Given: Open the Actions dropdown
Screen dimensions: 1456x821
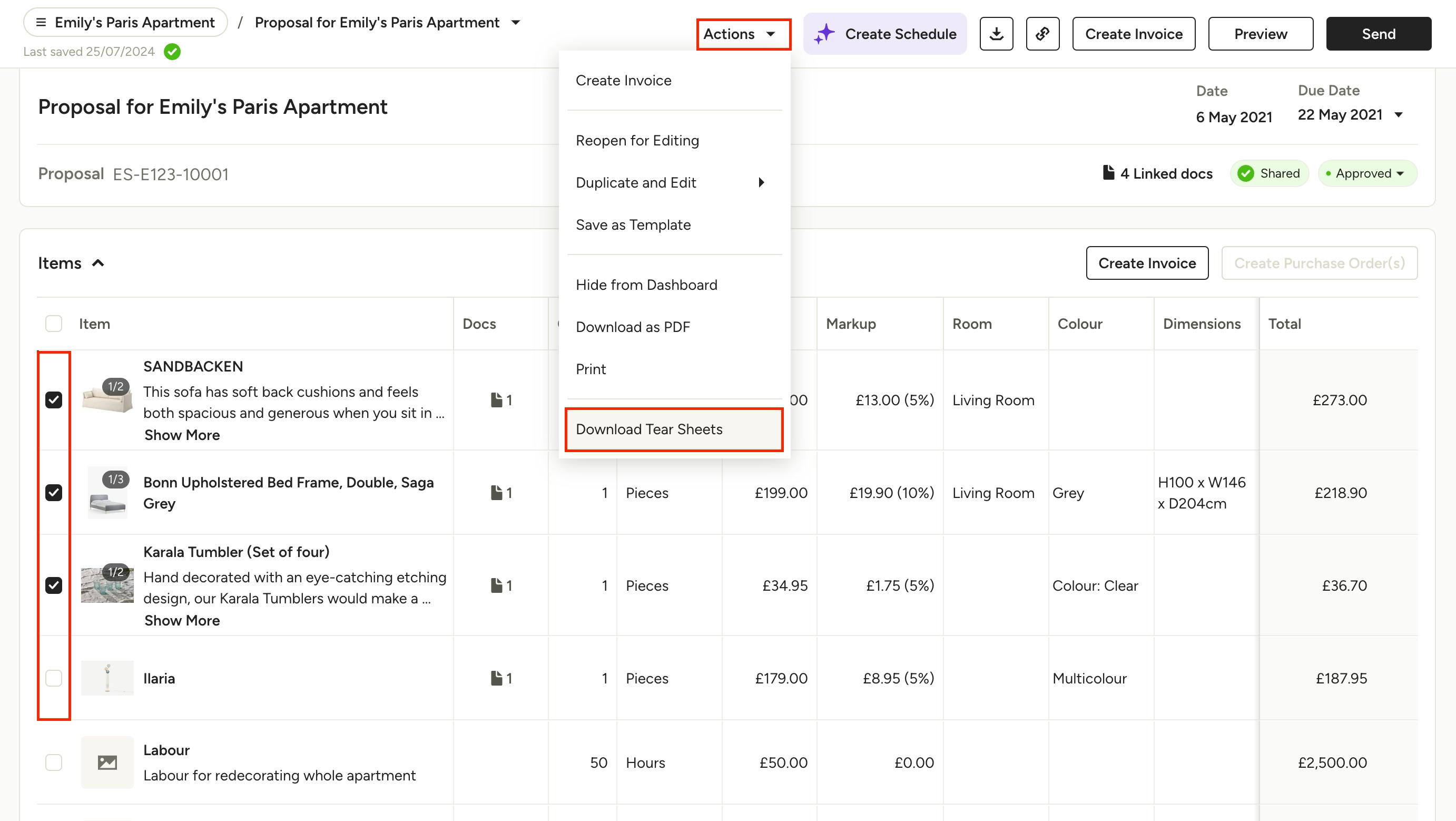Looking at the screenshot, I should [x=743, y=34].
